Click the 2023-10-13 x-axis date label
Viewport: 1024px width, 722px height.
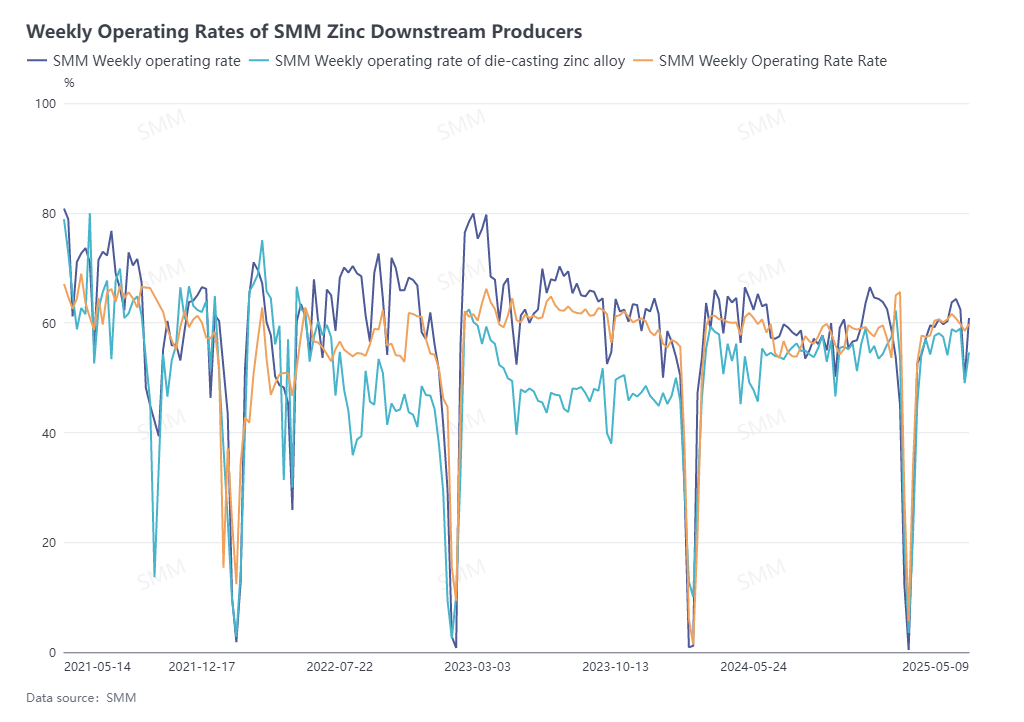(x=615, y=667)
